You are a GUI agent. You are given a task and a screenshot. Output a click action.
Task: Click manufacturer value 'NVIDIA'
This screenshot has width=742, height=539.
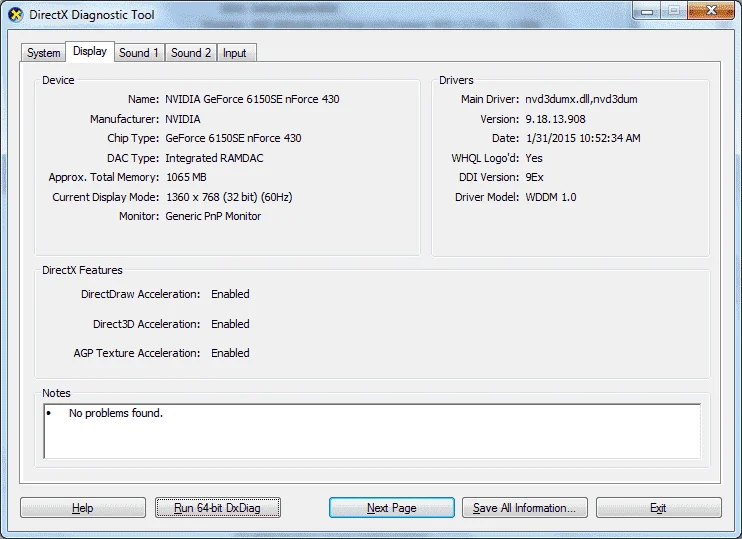click(x=183, y=119)
